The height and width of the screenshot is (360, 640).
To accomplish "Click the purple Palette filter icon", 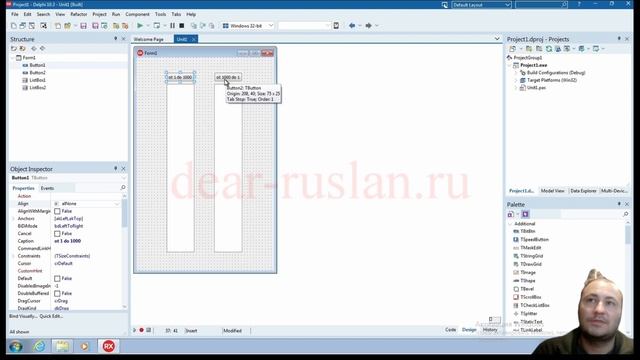I will click(525, 214).
